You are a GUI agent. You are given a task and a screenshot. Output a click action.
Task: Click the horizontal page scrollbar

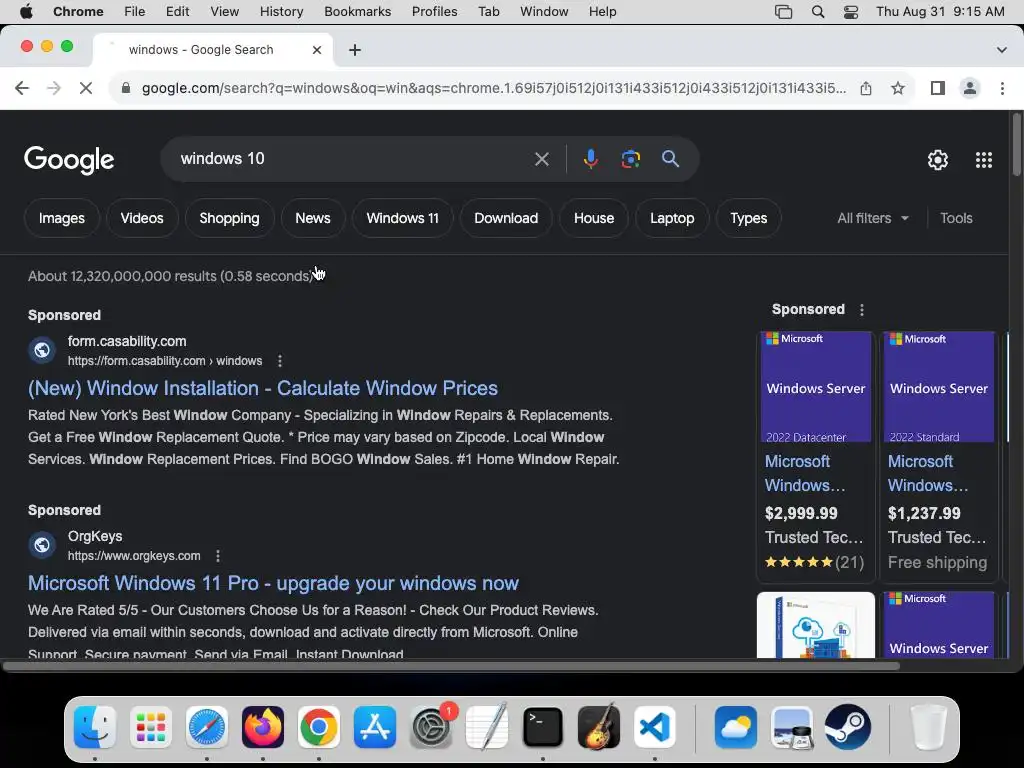451,666
